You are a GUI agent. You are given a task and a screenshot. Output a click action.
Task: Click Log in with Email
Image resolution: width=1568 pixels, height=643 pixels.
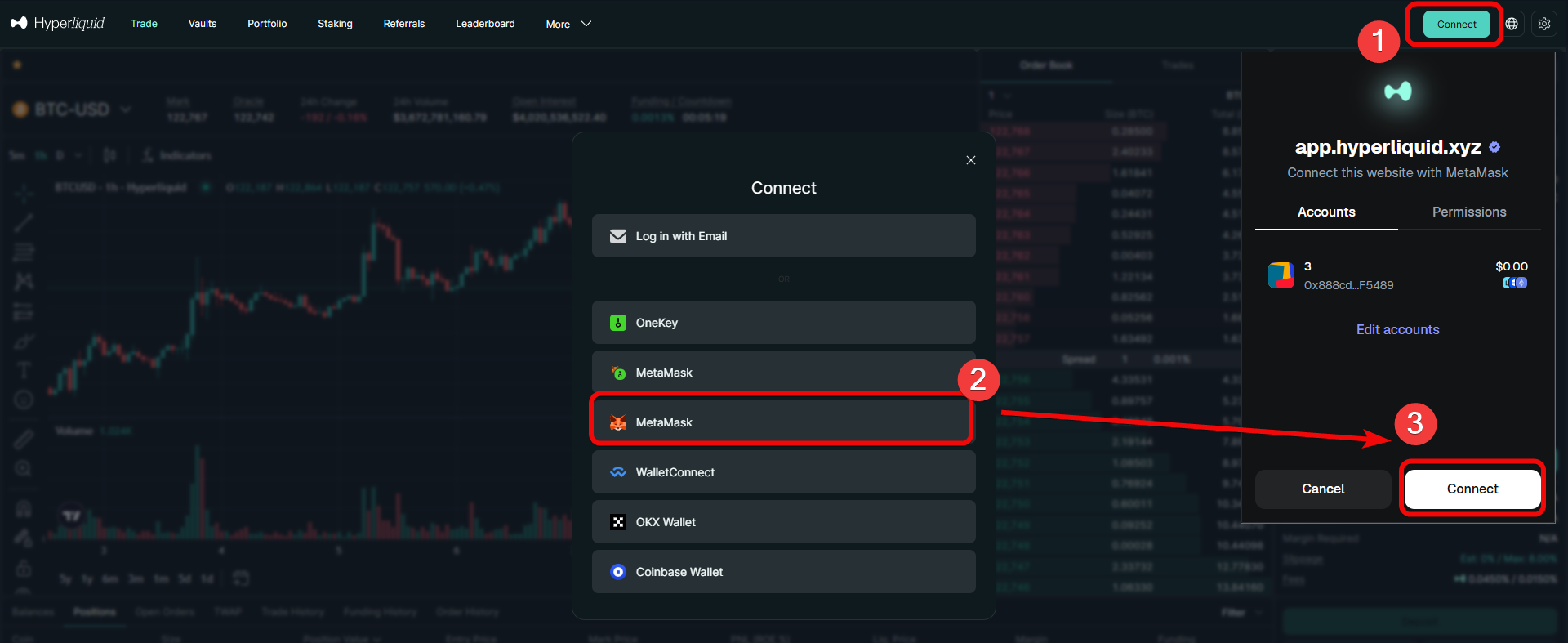pyautogui.click(x=782, y=236)
